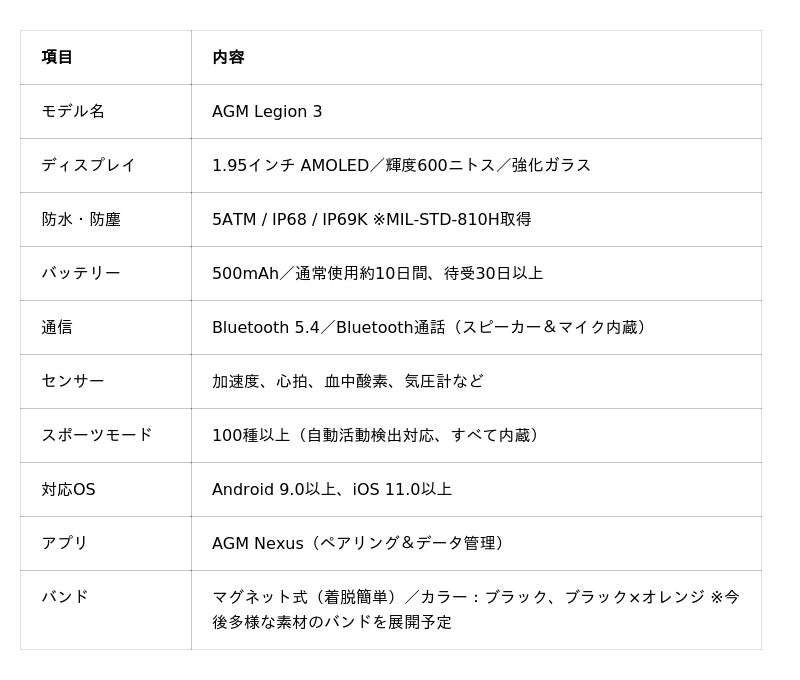Select the スポーツモード label cell
This screenshot has height=680, width=800.
(97, 435)
